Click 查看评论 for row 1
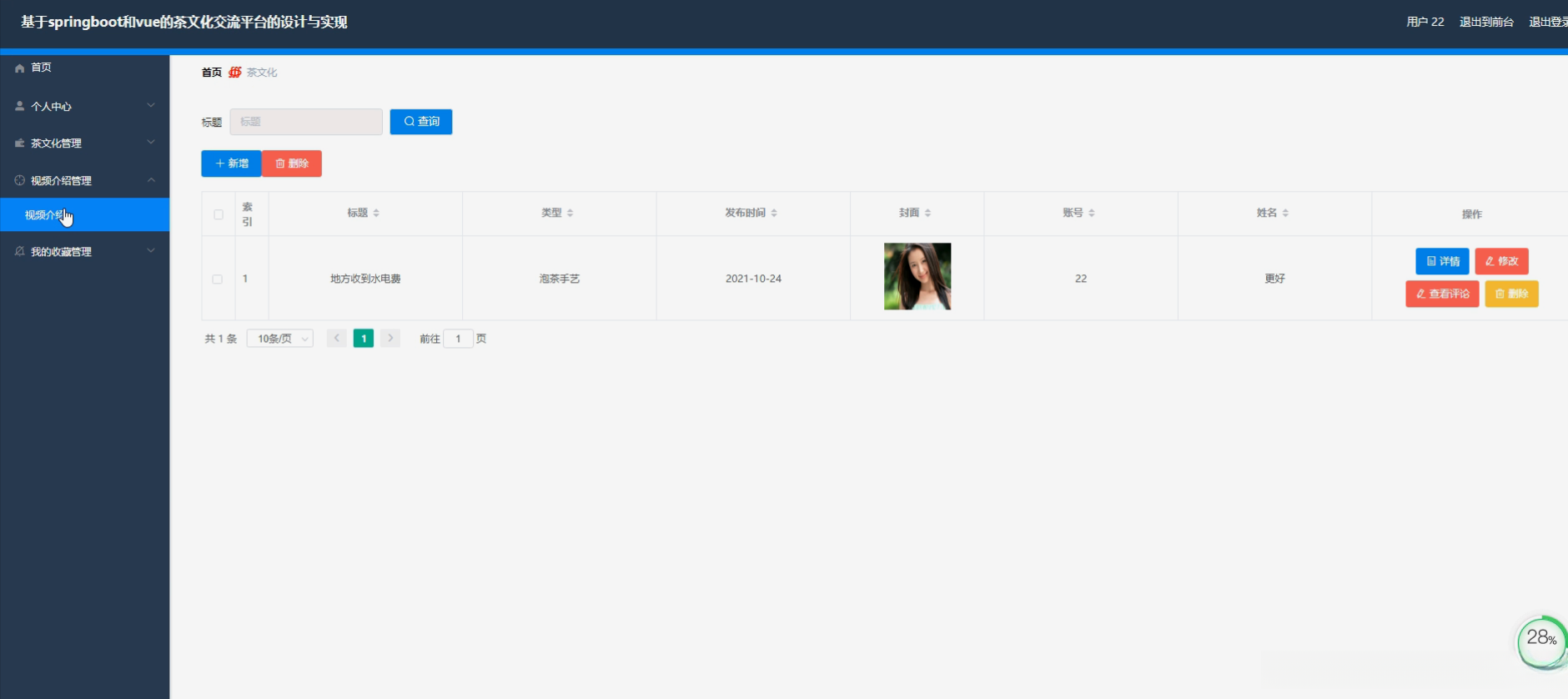The width and height of the screenshot is (1568, 699). point(1442,294)
